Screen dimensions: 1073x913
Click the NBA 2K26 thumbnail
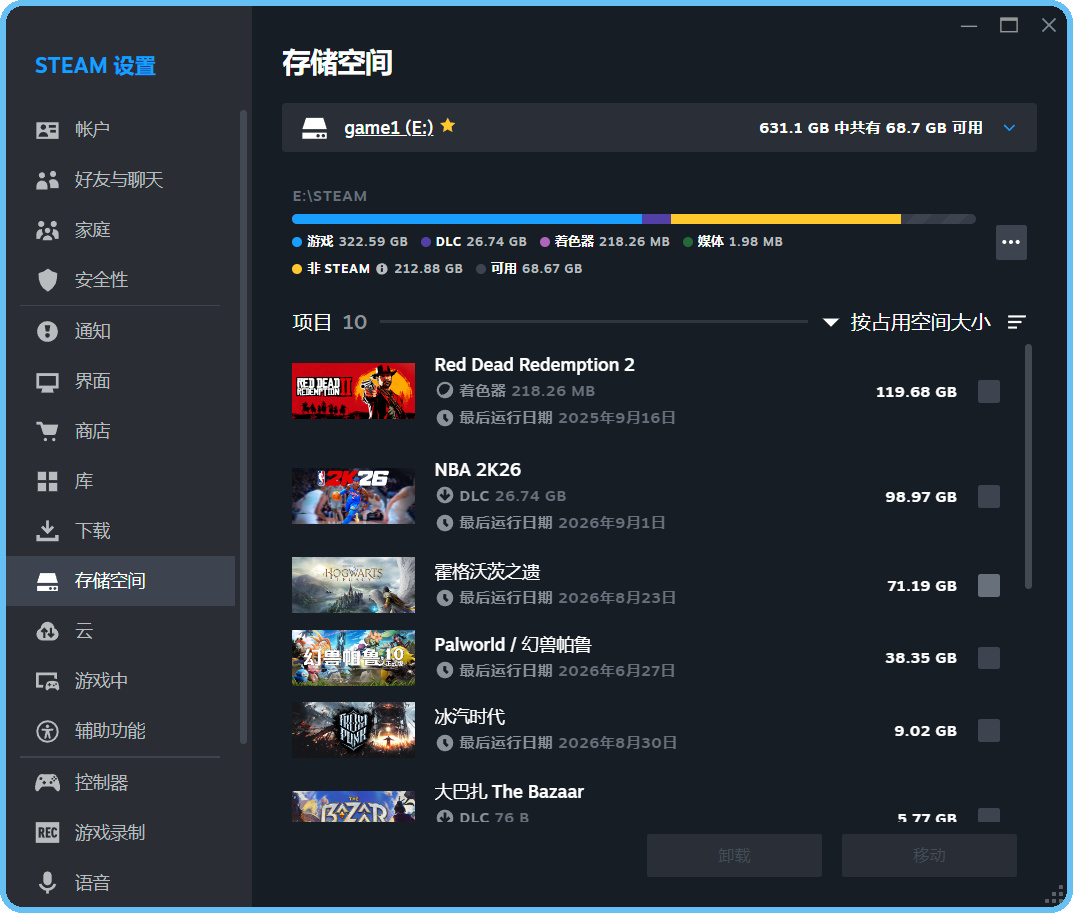click(353, 496)
